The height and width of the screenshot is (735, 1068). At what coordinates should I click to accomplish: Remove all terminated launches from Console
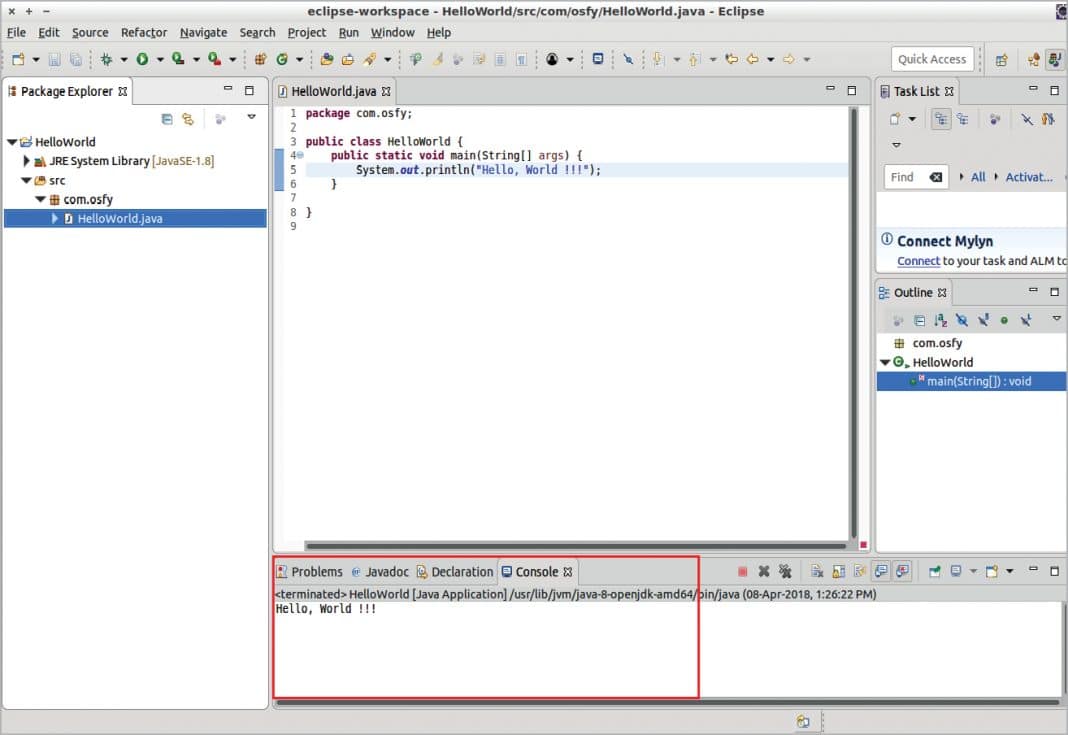tap(787, 570)
